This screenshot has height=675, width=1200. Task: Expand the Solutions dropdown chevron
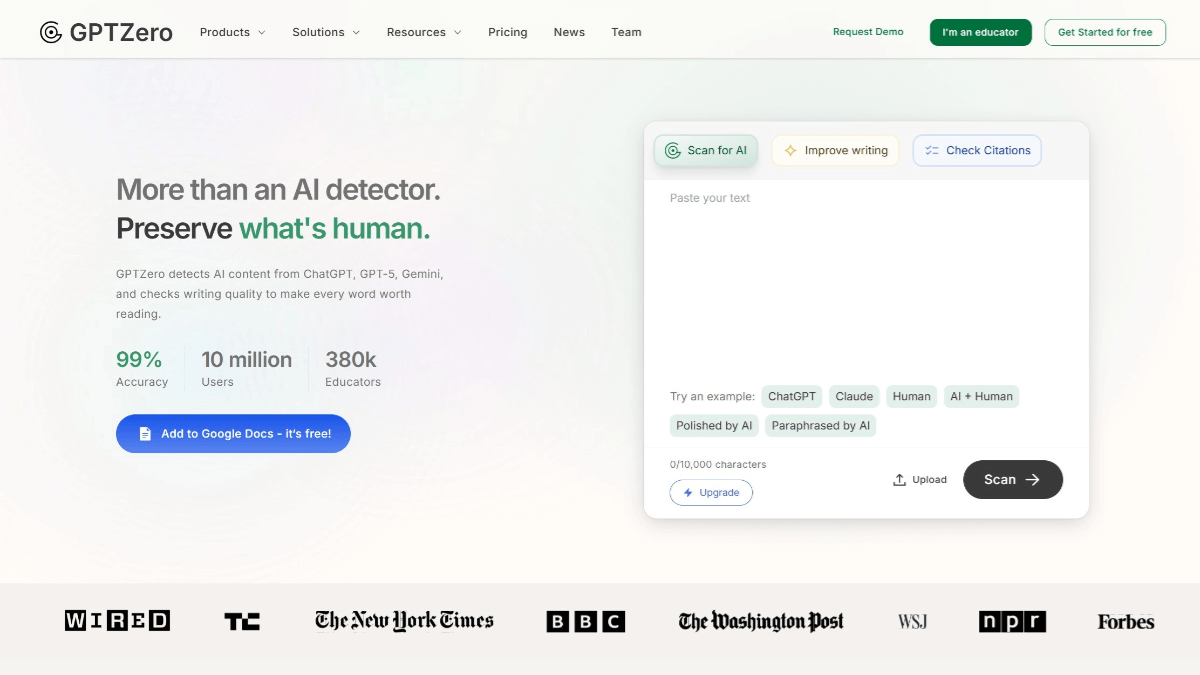(x=356, y=33)
